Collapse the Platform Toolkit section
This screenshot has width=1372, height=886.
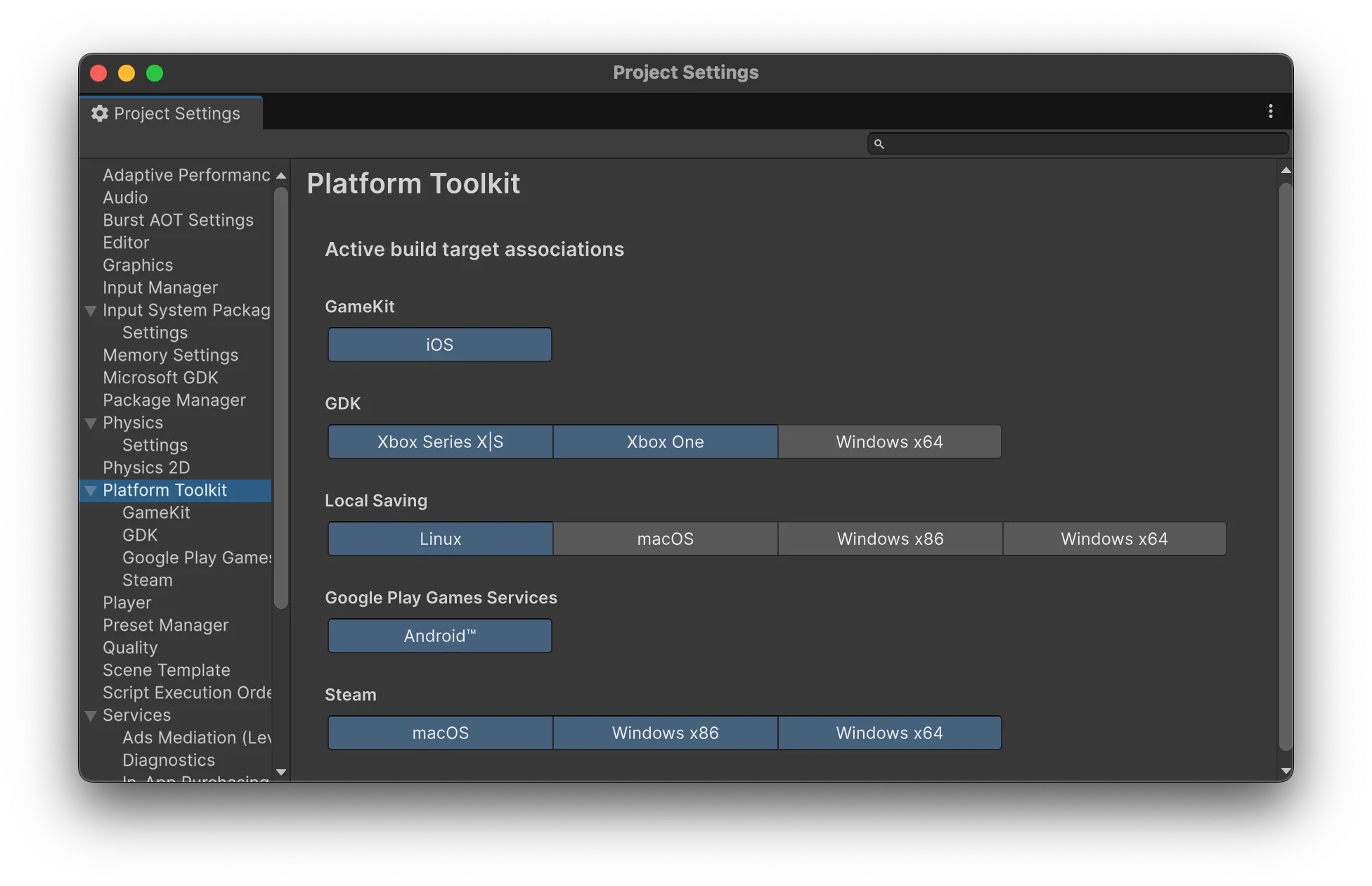tap(91, 491)
